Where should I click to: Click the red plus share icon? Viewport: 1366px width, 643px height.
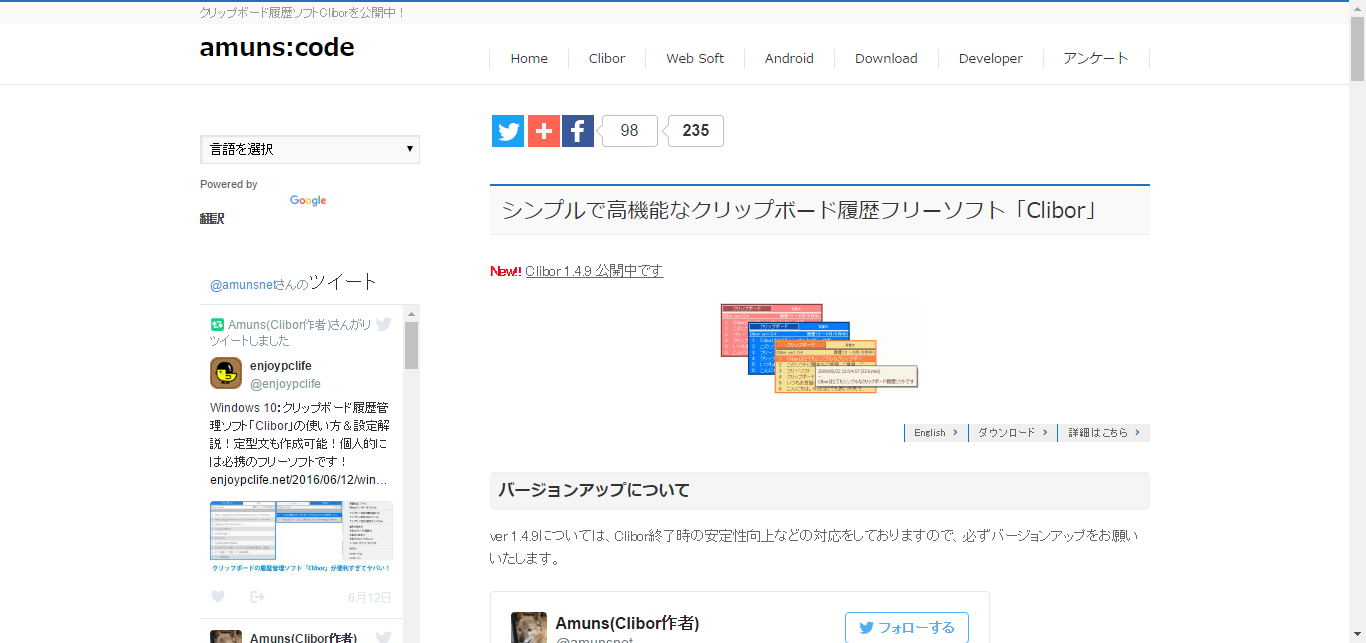tap(543, 131)
